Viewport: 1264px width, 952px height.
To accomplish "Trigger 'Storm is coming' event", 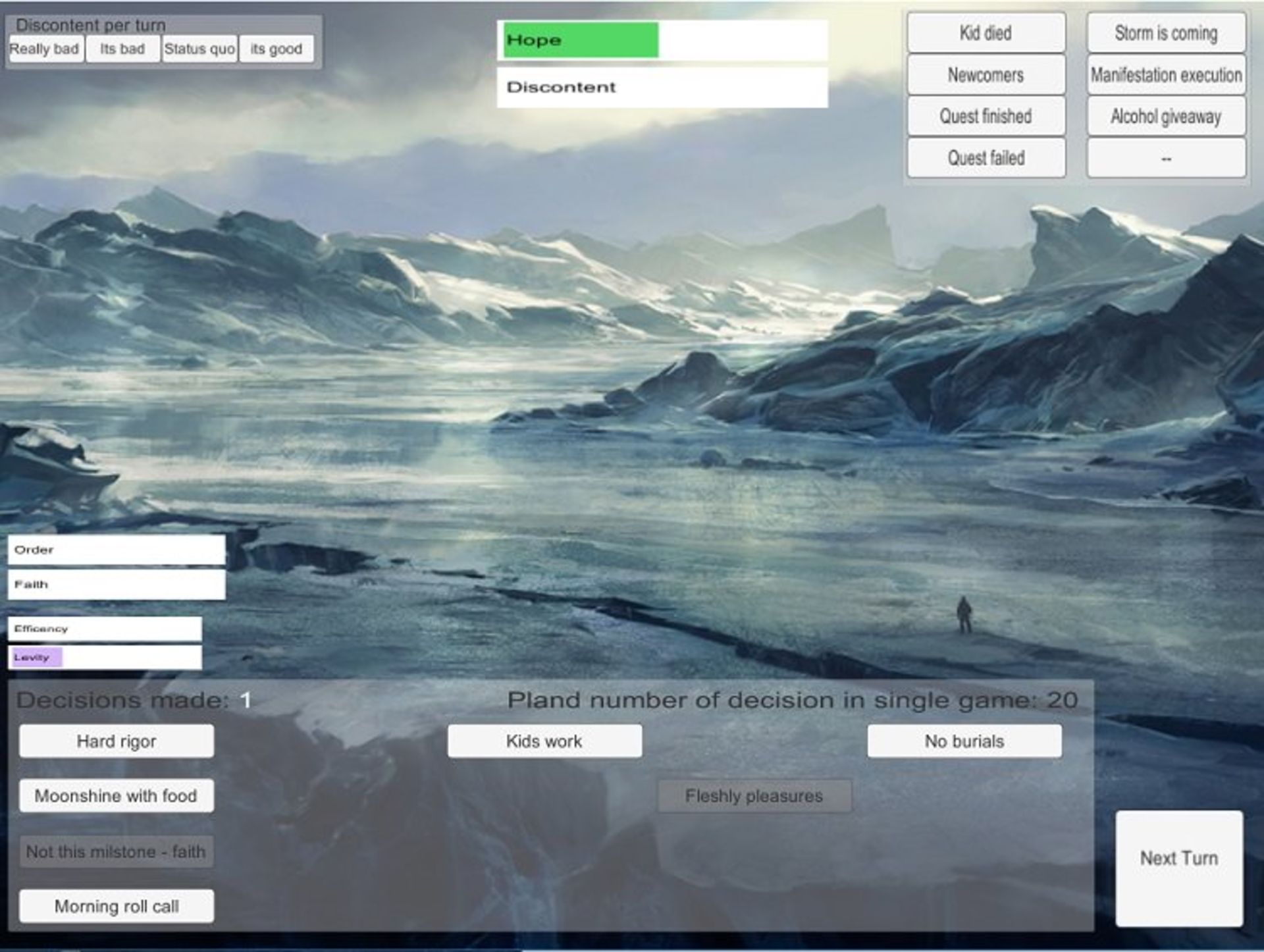I will [1166, 33].
